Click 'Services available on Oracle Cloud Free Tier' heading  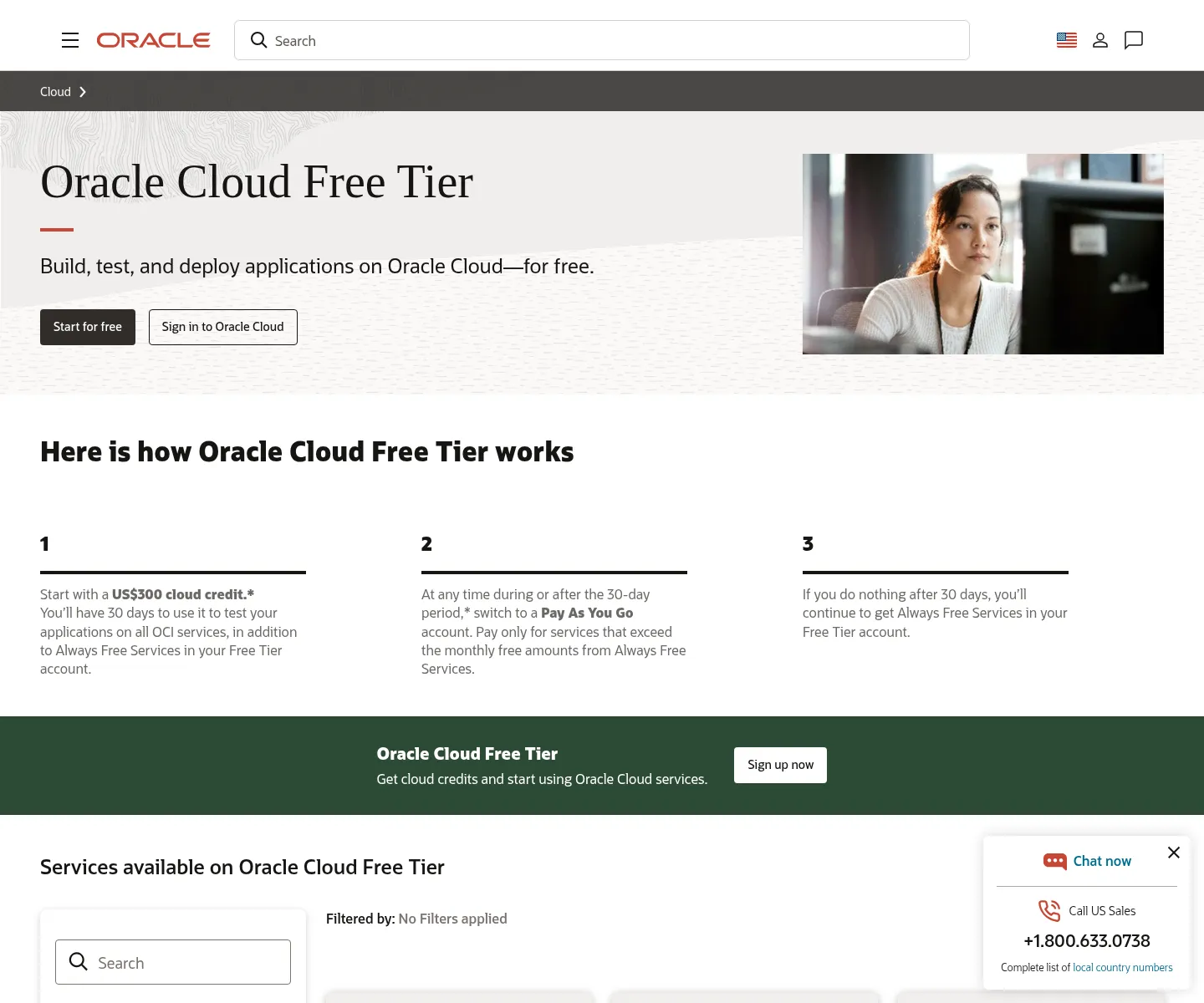pos(242,867)
